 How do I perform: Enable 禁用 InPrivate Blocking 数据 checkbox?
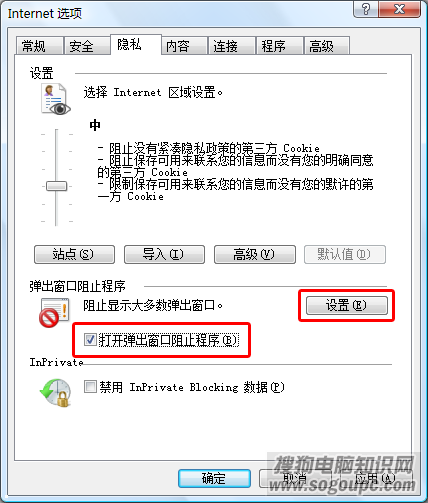click(90, 387)
